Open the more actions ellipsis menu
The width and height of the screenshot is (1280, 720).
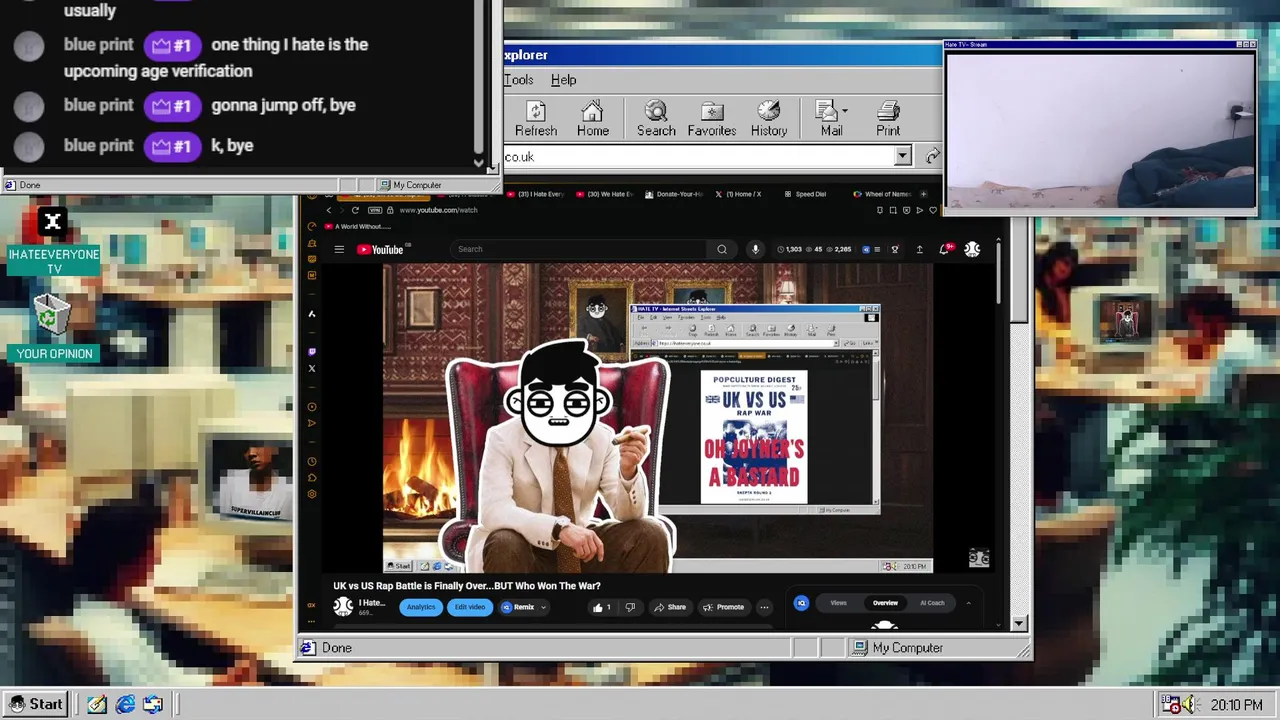click(x=764, y=607)
